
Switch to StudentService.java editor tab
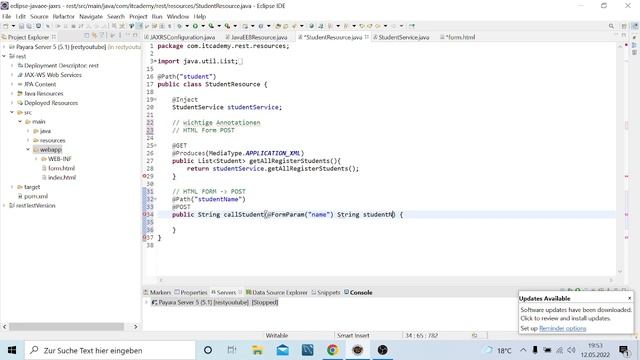coord(403,37)
